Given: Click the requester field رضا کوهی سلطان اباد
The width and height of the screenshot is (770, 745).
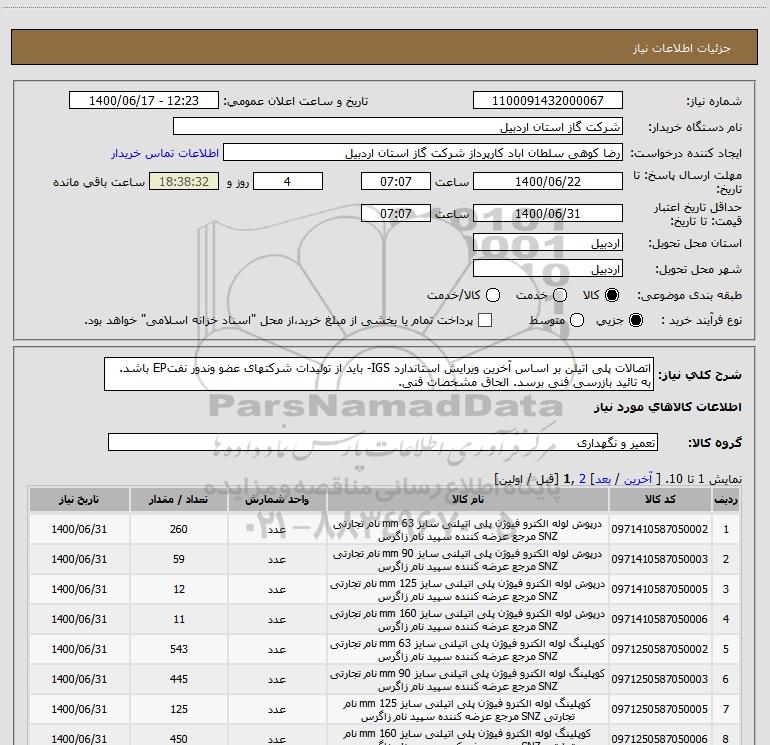Looking at the screenshot, I should pos(423,152).
